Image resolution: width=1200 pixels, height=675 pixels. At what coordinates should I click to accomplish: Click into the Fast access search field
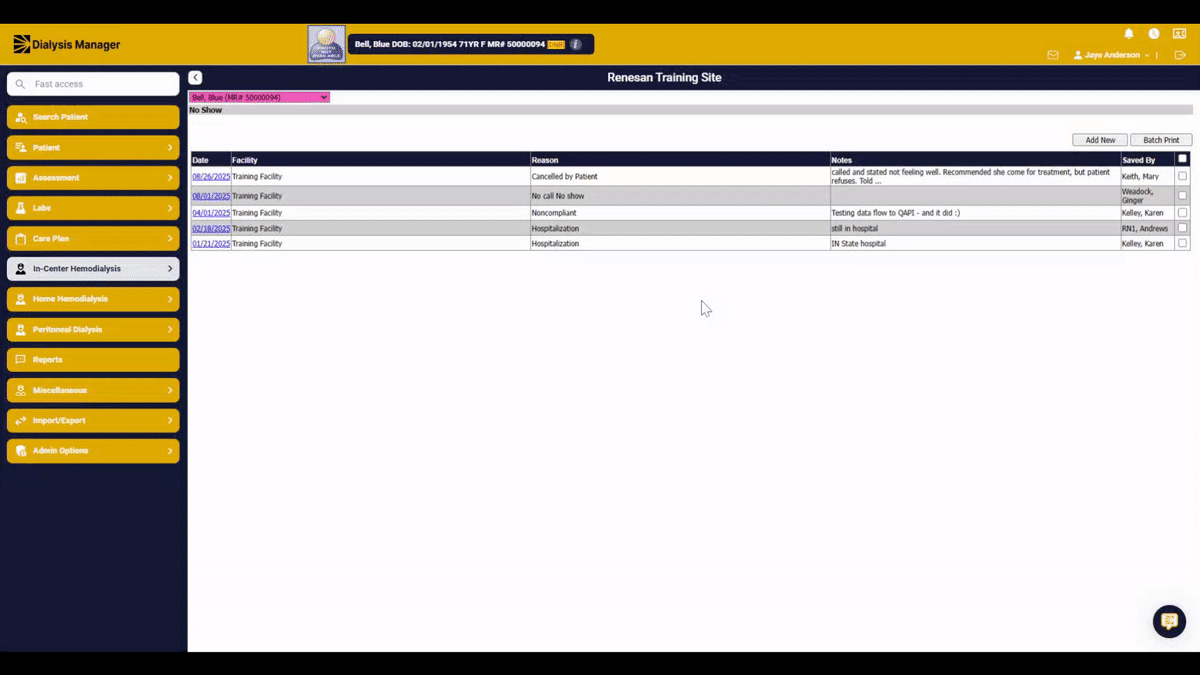tap(93, 84)
